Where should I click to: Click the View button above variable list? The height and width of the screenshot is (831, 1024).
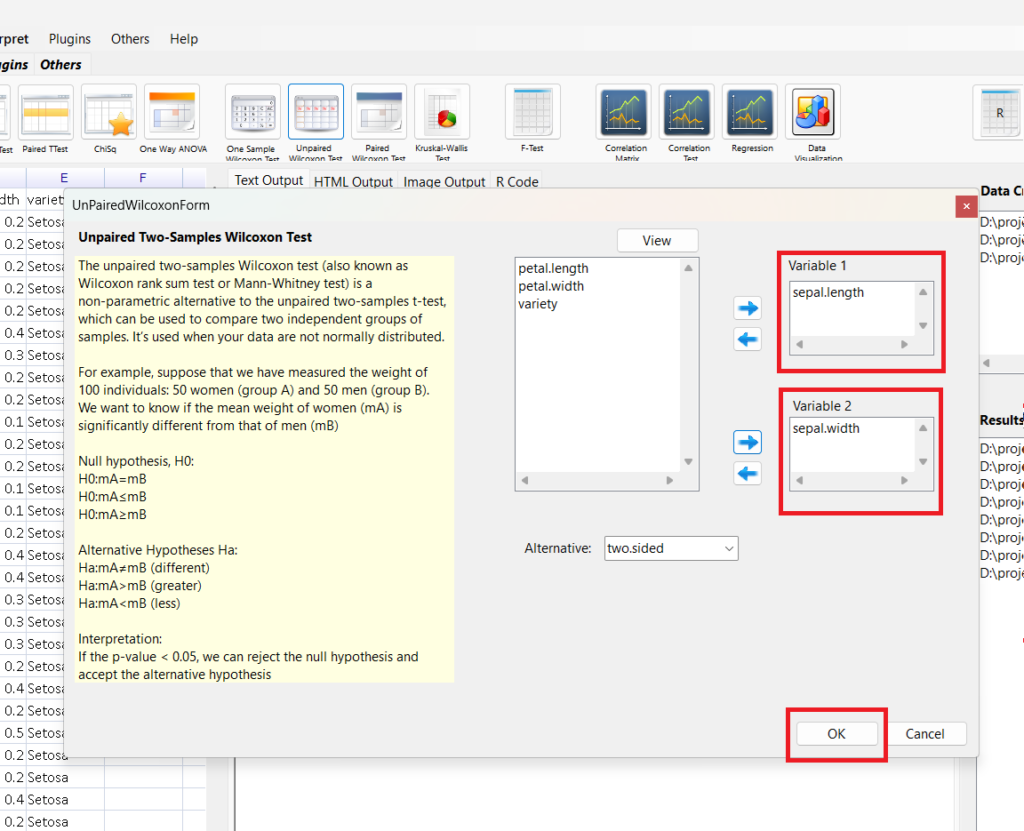(657, 240)
